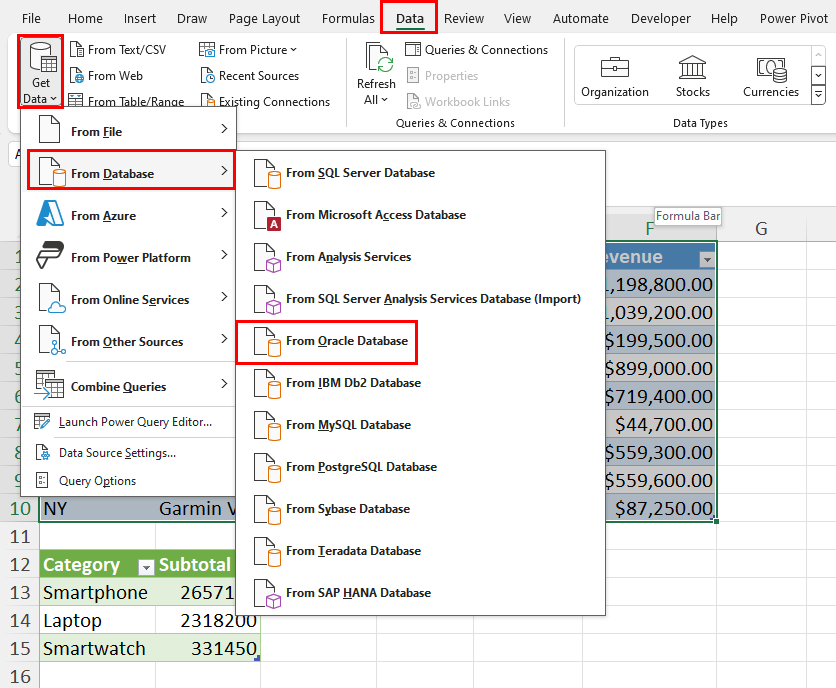
Task: Choose From PostgreSQL Database
Action: coord(420,467)
